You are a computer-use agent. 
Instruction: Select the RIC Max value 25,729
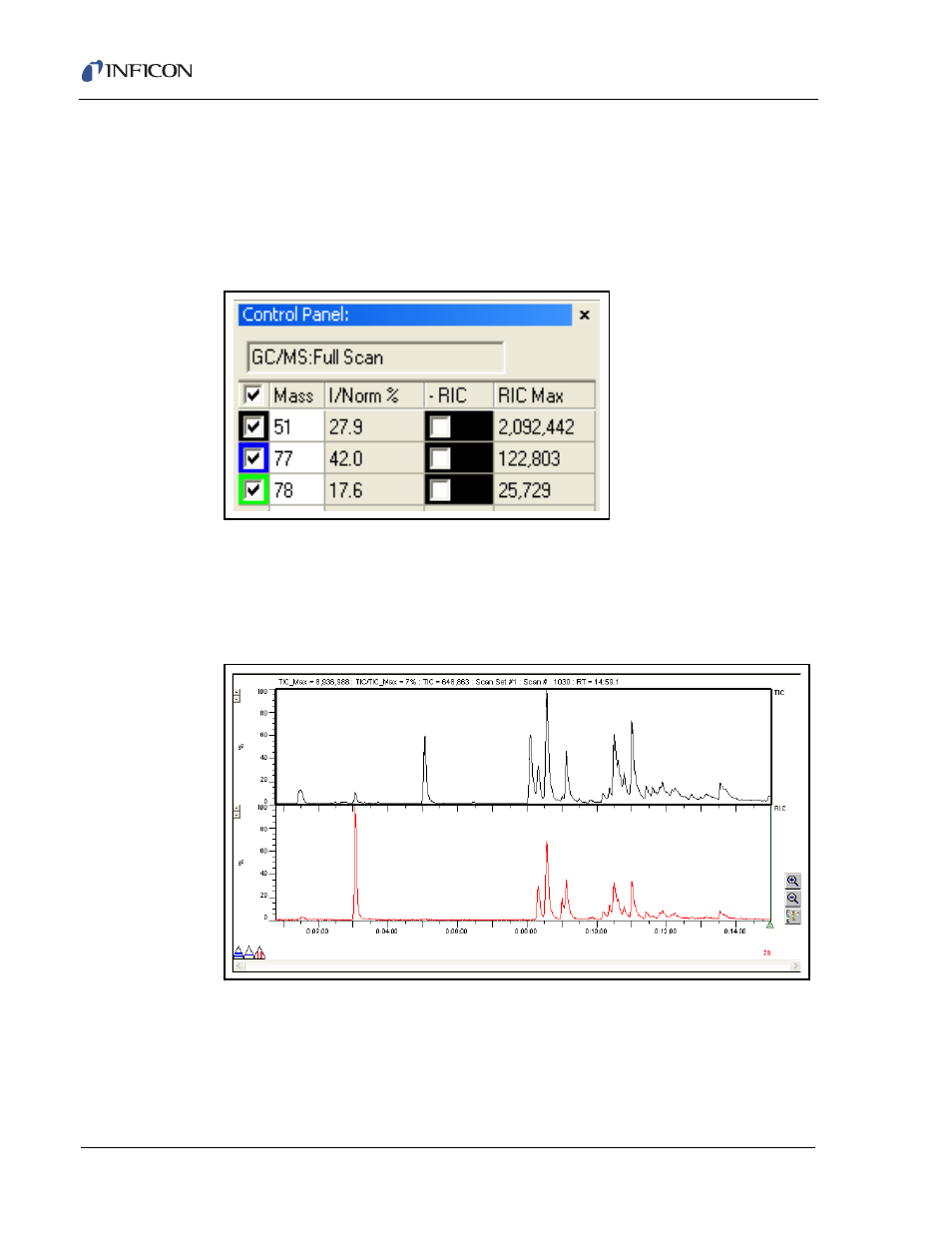545,491
